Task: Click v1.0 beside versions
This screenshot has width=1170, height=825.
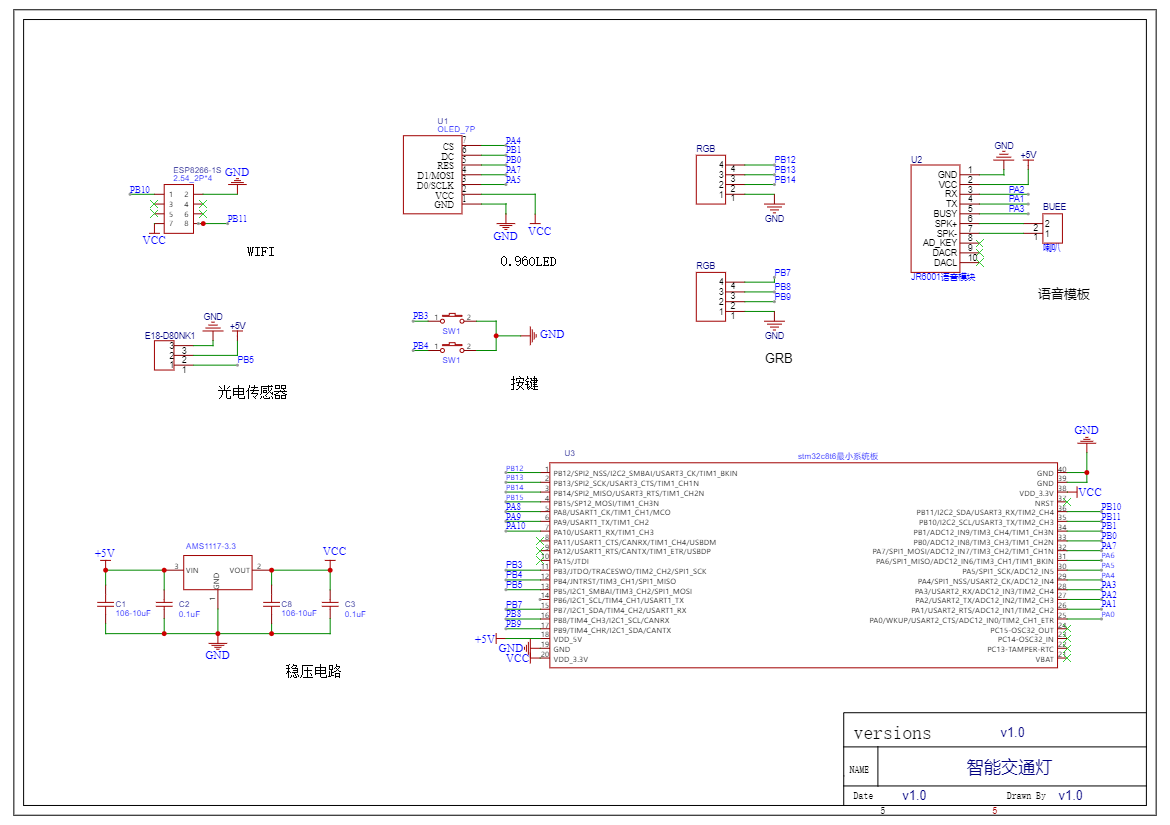Action: 1013,733
